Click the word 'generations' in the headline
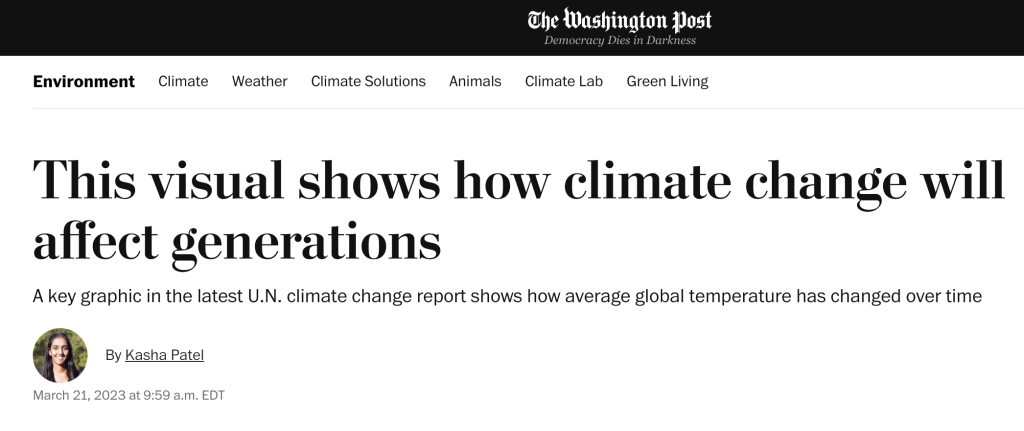 306,241
